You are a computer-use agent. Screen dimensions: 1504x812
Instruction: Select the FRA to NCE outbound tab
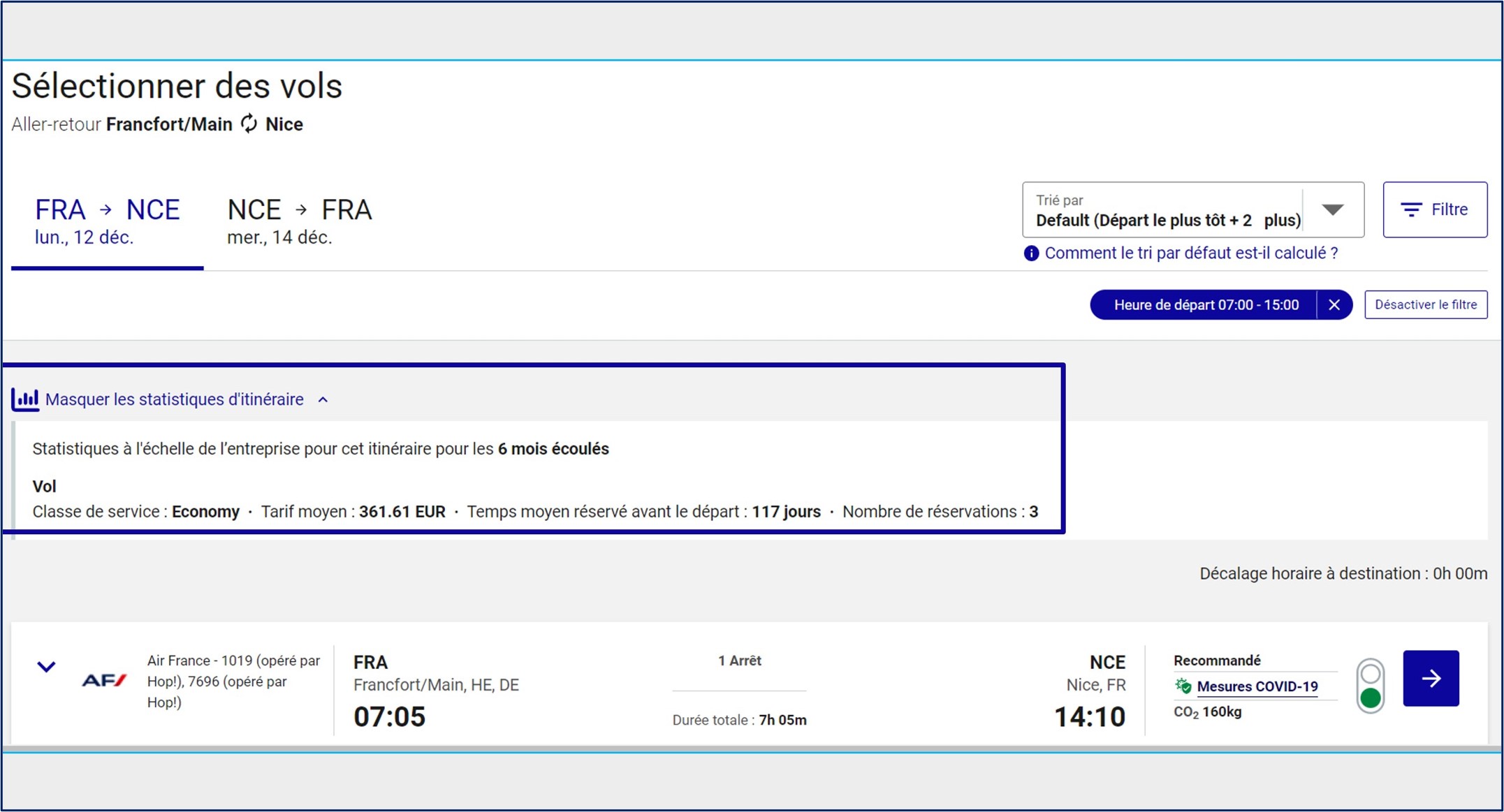[107, 221]
